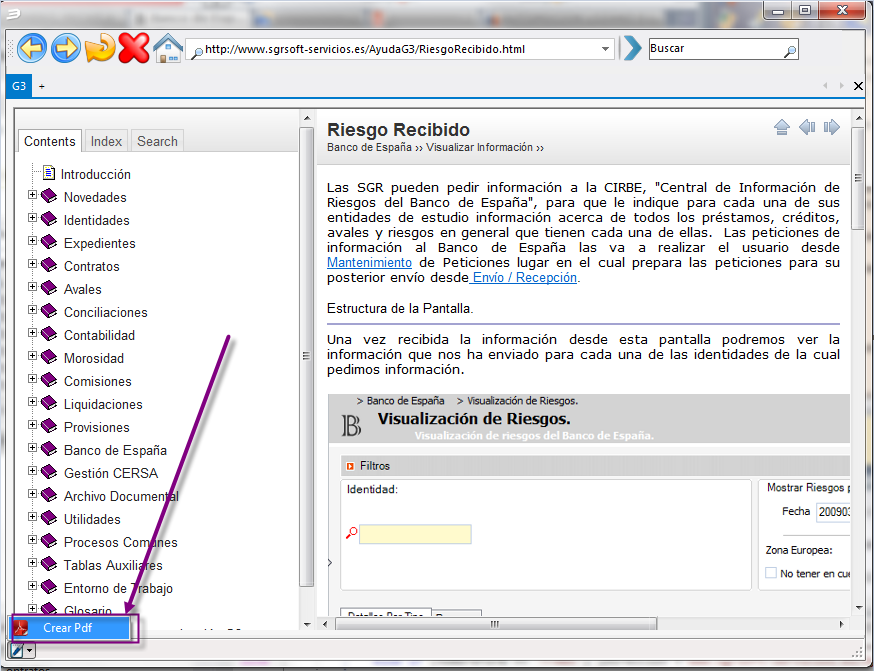Click the magnifier icon in Buscar box
874x671 pixels.
[790, 52]
